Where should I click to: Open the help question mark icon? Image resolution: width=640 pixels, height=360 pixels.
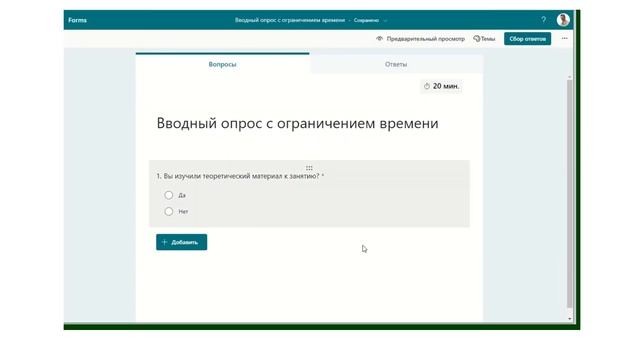[543, 20]
